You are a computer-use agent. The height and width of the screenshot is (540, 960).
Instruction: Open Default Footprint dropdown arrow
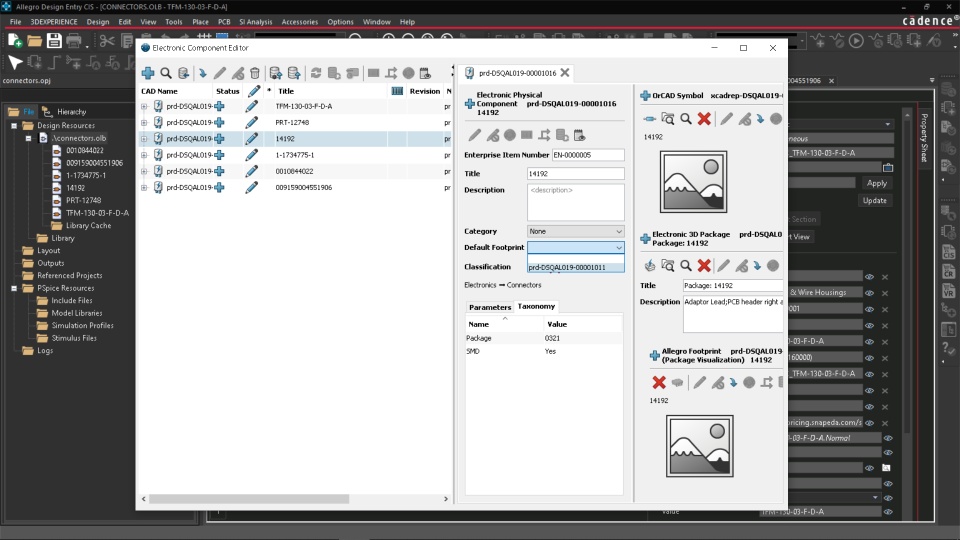(618, 247)
